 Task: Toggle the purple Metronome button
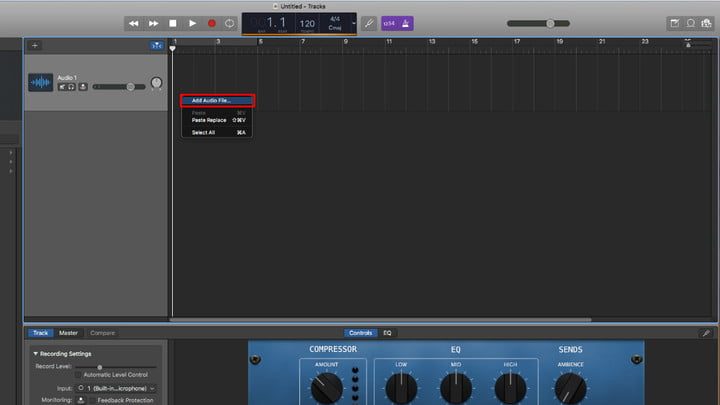pyautogui.click(x=406, y=23)
